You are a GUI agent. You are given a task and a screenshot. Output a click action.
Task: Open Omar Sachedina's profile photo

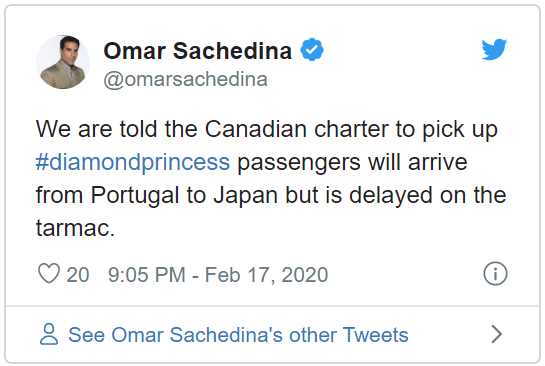coord(63,62)
